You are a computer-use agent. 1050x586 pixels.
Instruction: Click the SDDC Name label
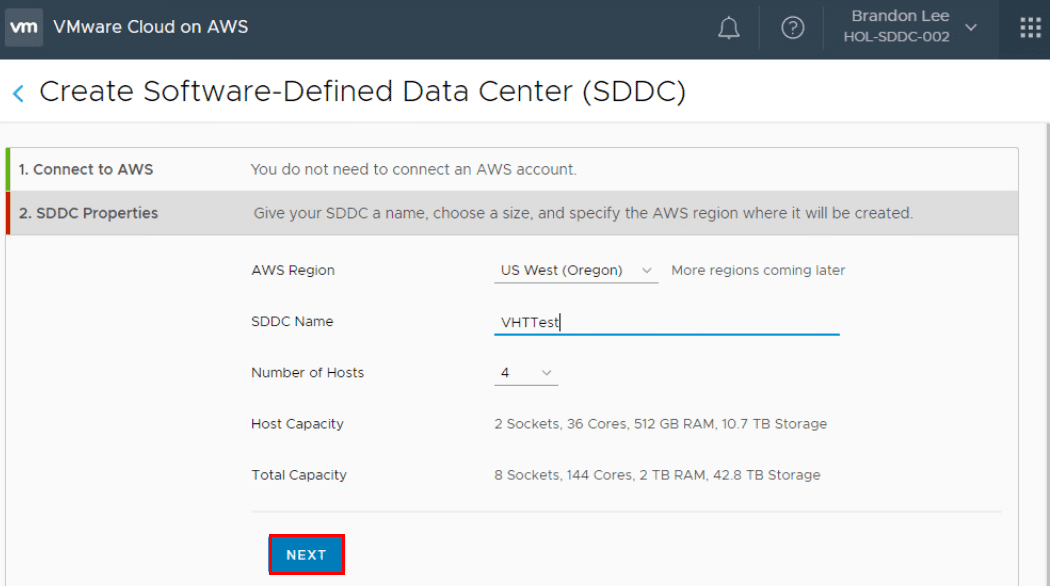point(292,321)
